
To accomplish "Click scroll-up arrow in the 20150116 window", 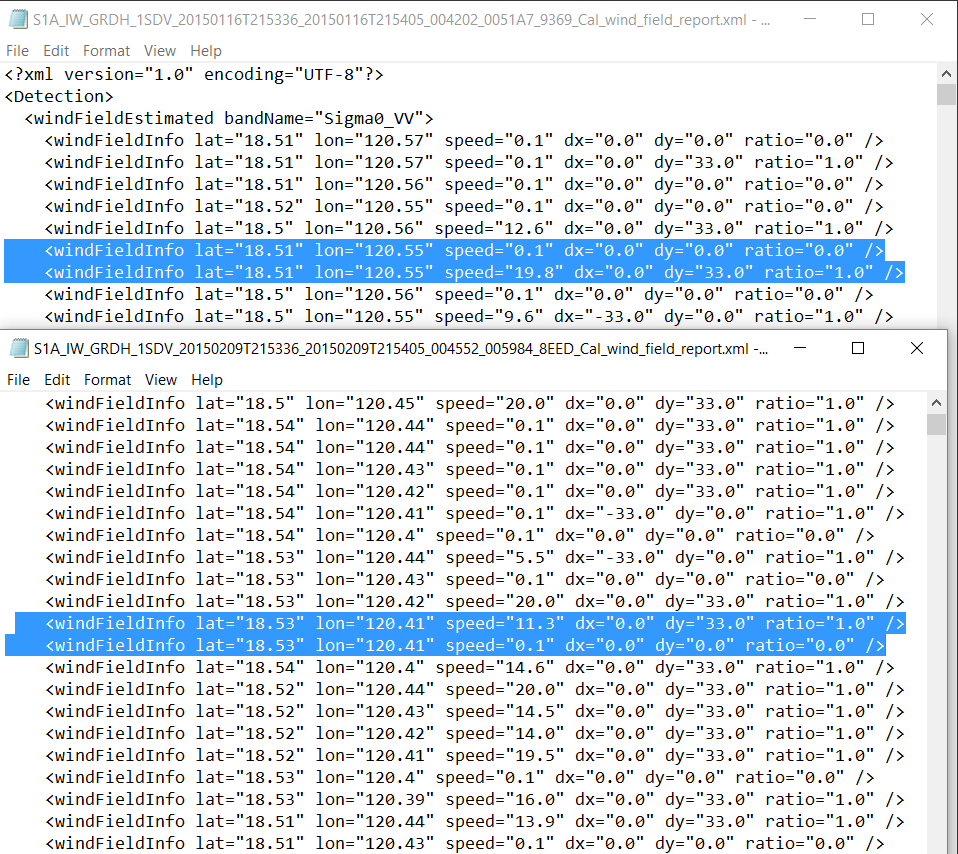I will (946, 73).
